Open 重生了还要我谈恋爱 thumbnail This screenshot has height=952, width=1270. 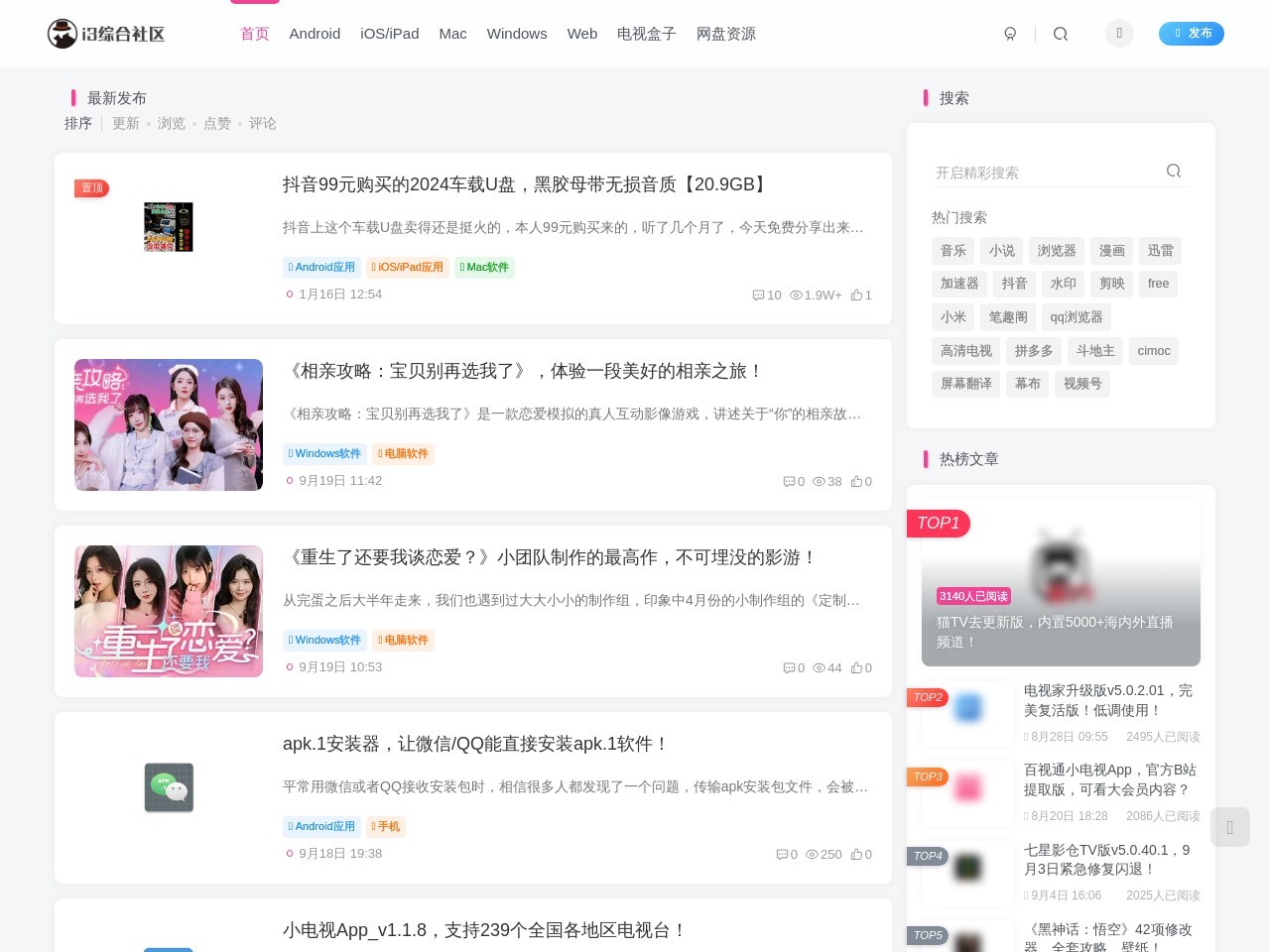point(169,611)
